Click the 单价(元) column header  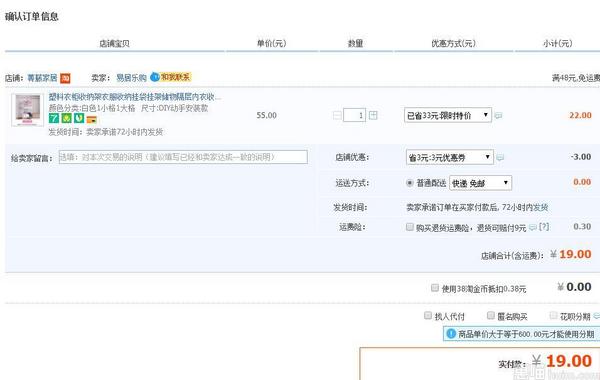(271, 43)
